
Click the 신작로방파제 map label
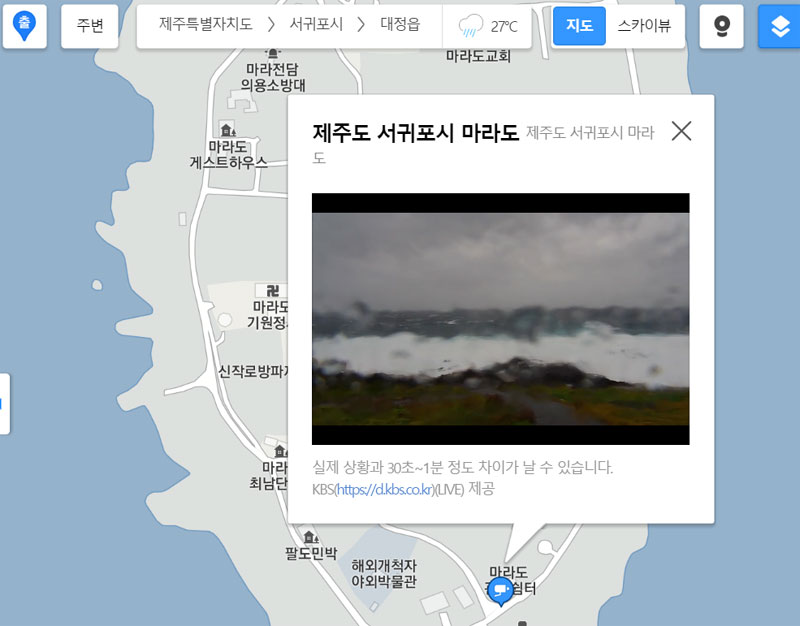[253, 371]
